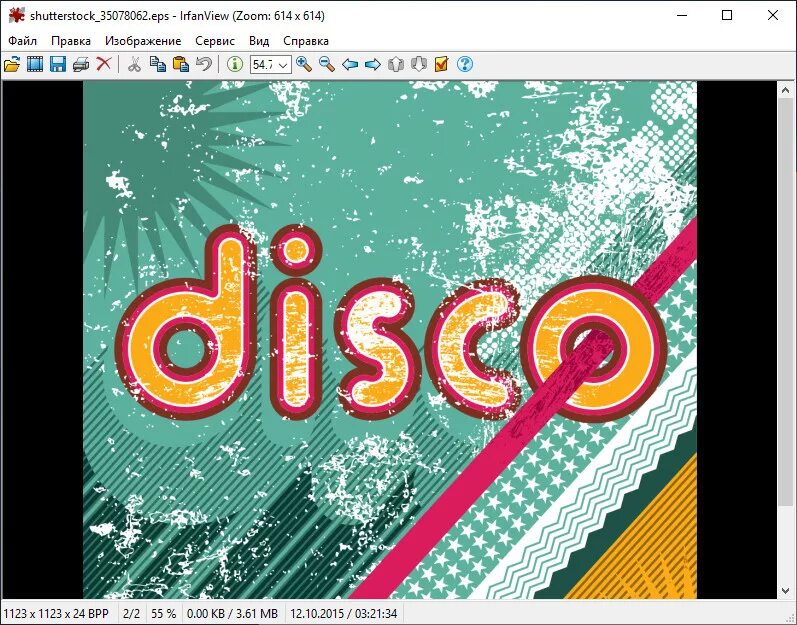Open Settings checkmark icon in toolbar
This screenshot has height=625, width=797.
pos(442,64)
